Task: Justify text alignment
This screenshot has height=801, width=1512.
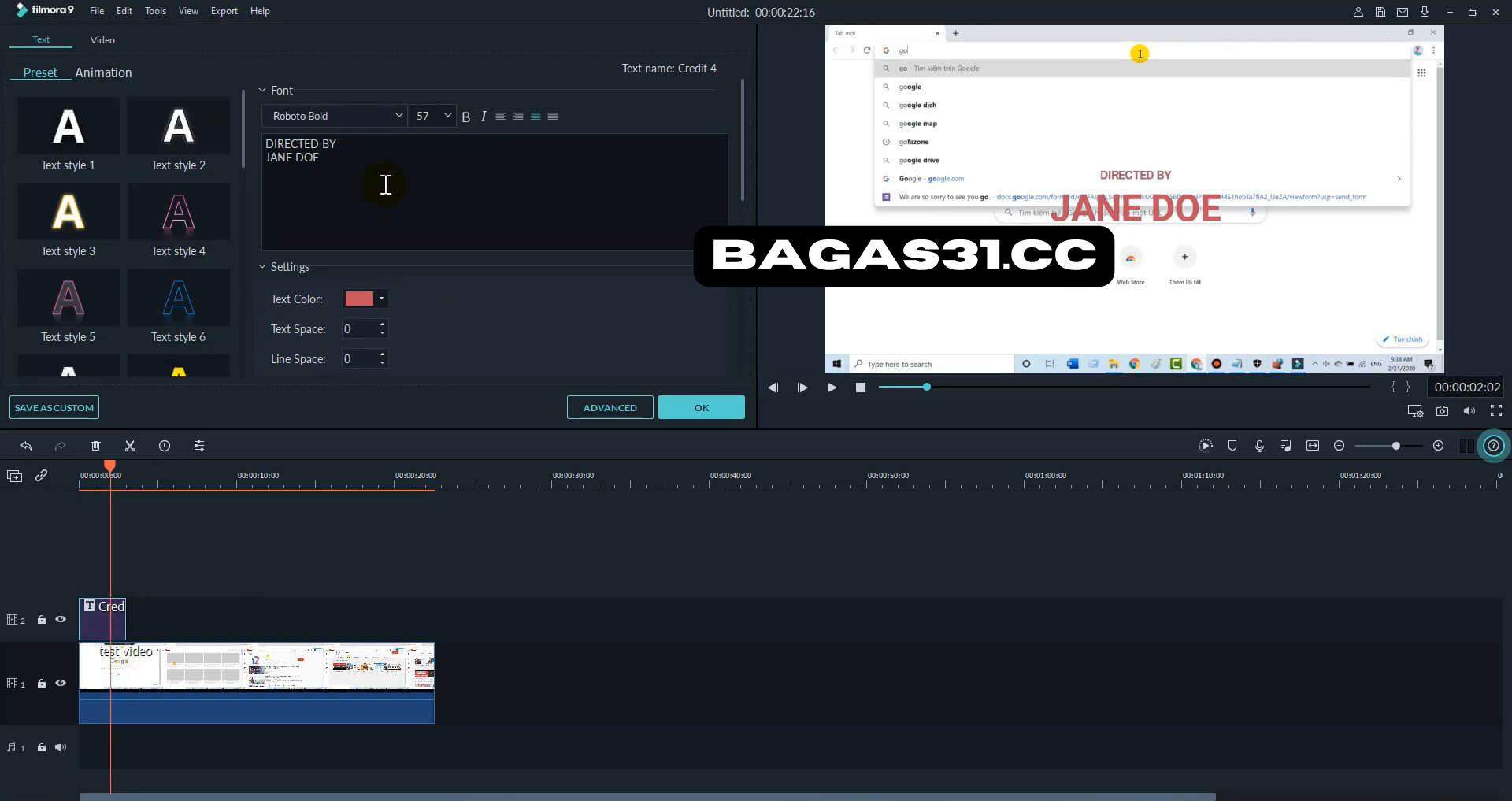Action: click(553, 117)
